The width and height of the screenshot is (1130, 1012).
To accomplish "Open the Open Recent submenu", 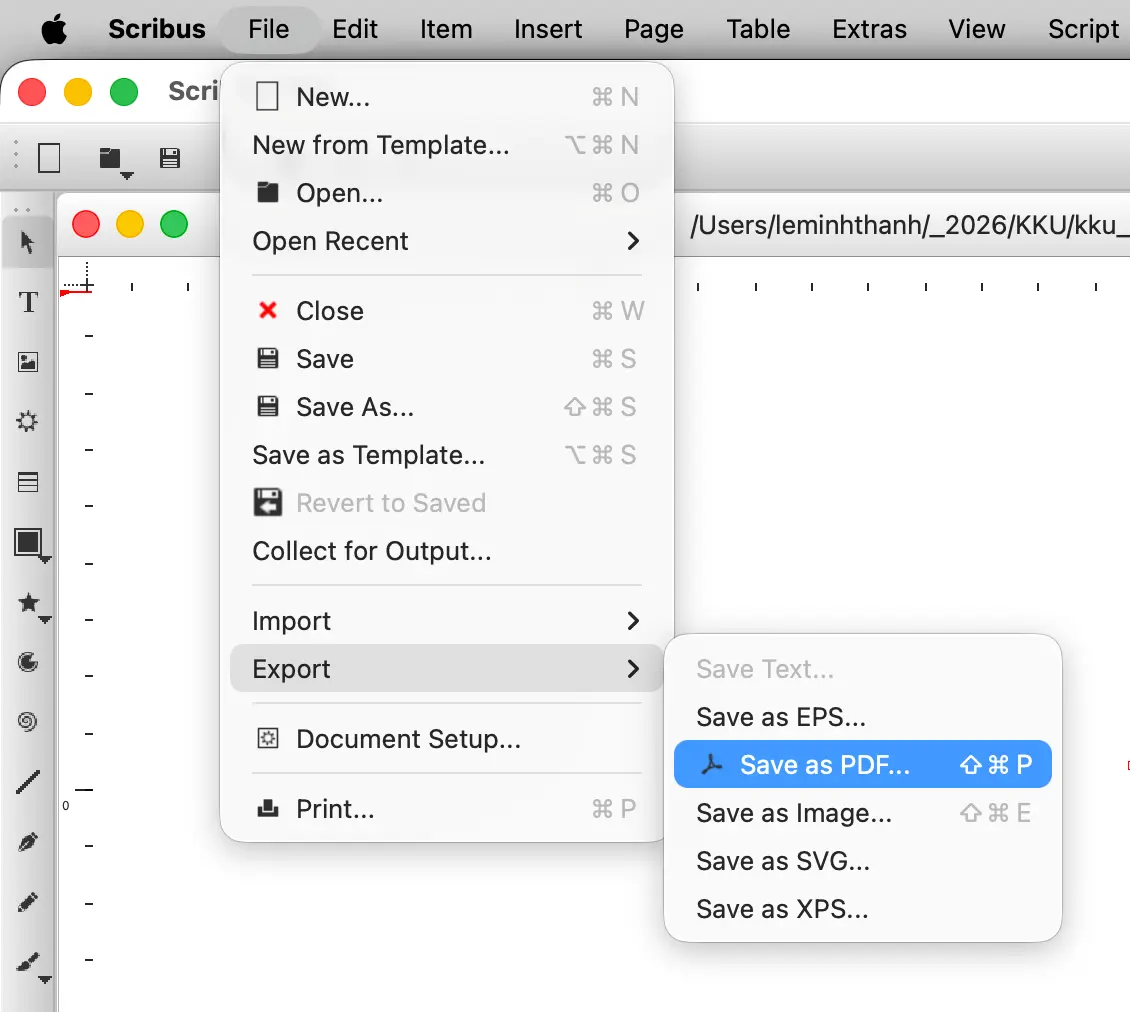I will pos(446,241).
